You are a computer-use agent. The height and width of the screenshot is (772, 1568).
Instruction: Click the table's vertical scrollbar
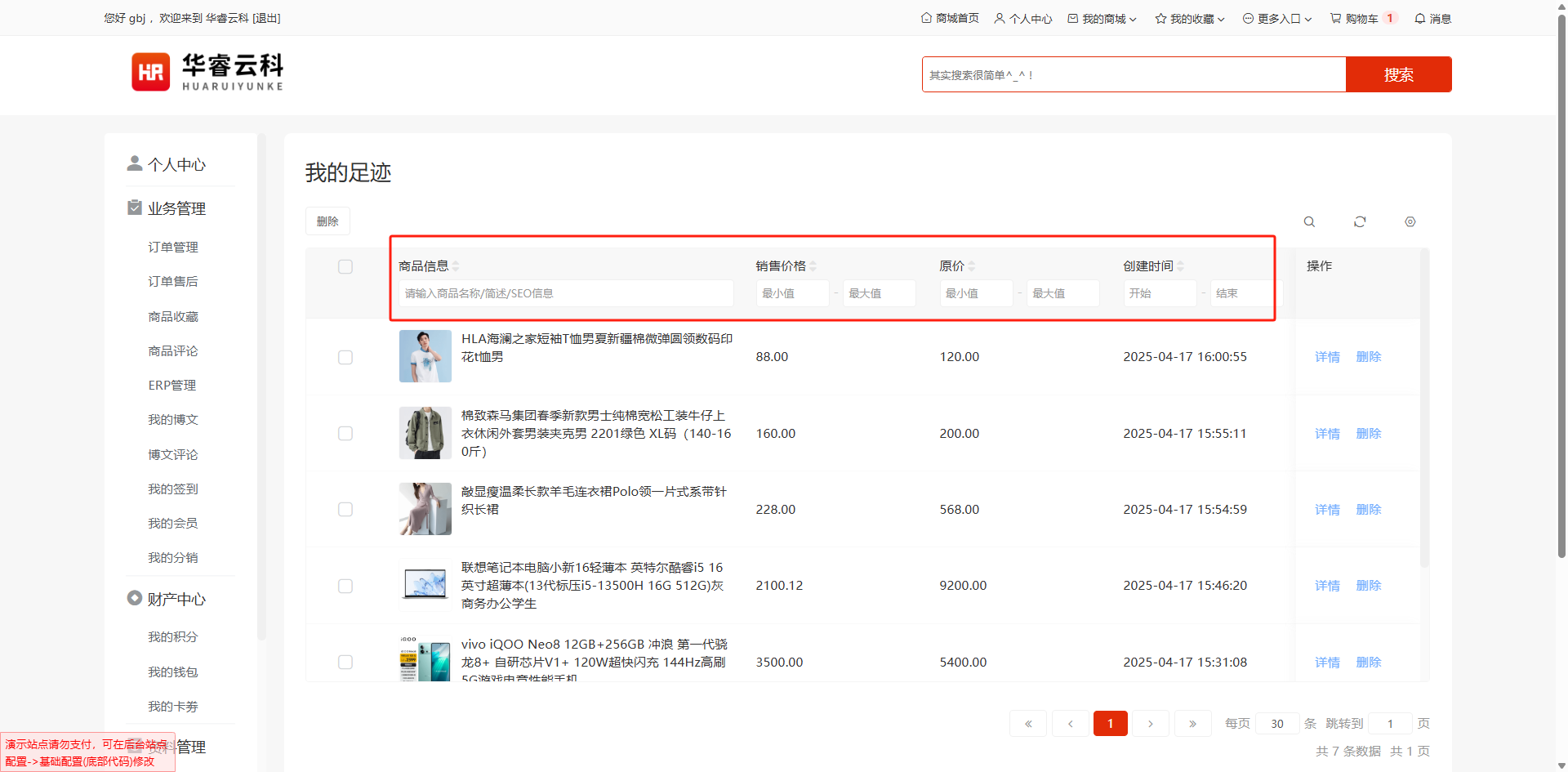[1424, 408]
